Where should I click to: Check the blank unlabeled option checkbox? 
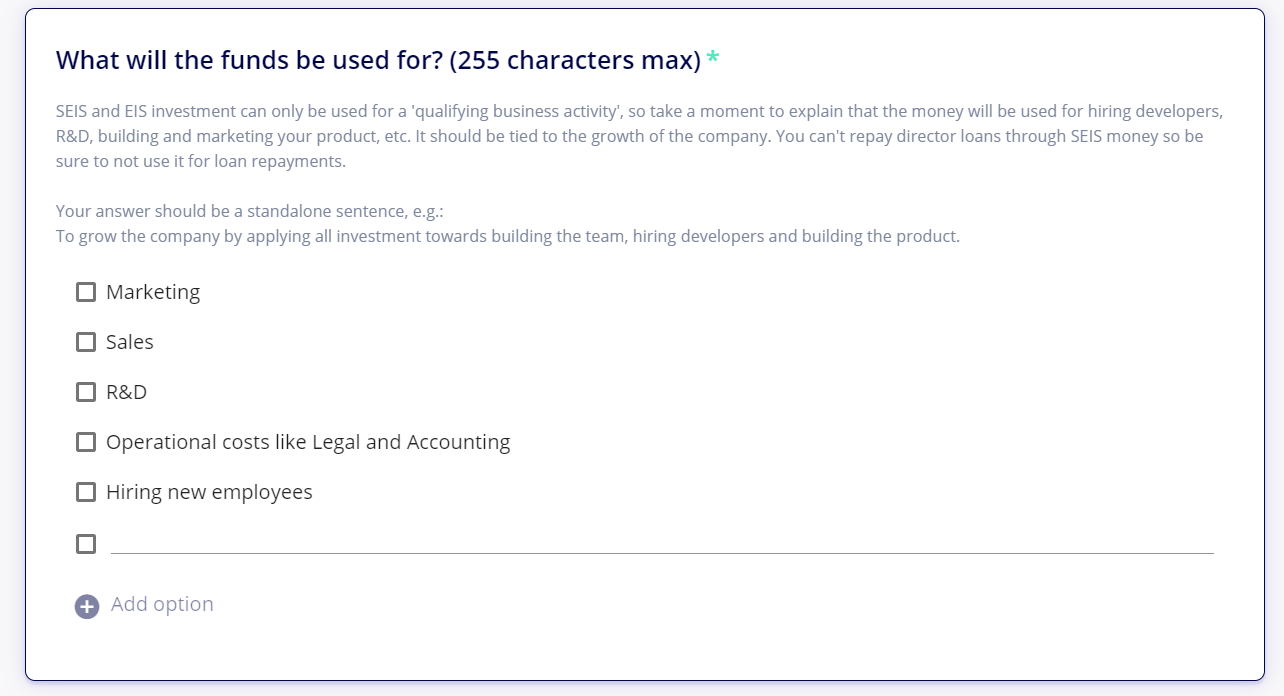coord(86,544)
